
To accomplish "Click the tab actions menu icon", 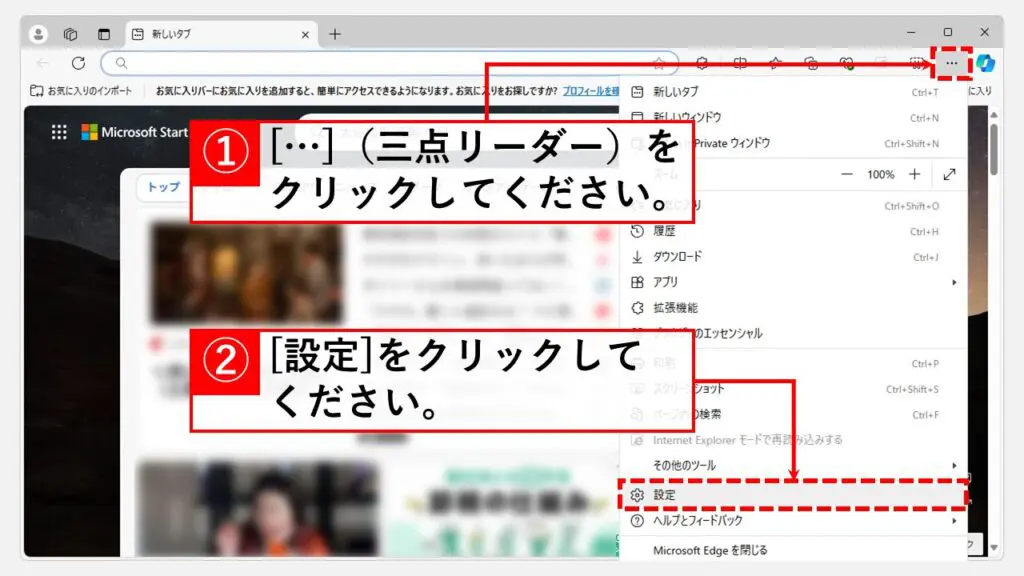I will click(x=103, y=34).
